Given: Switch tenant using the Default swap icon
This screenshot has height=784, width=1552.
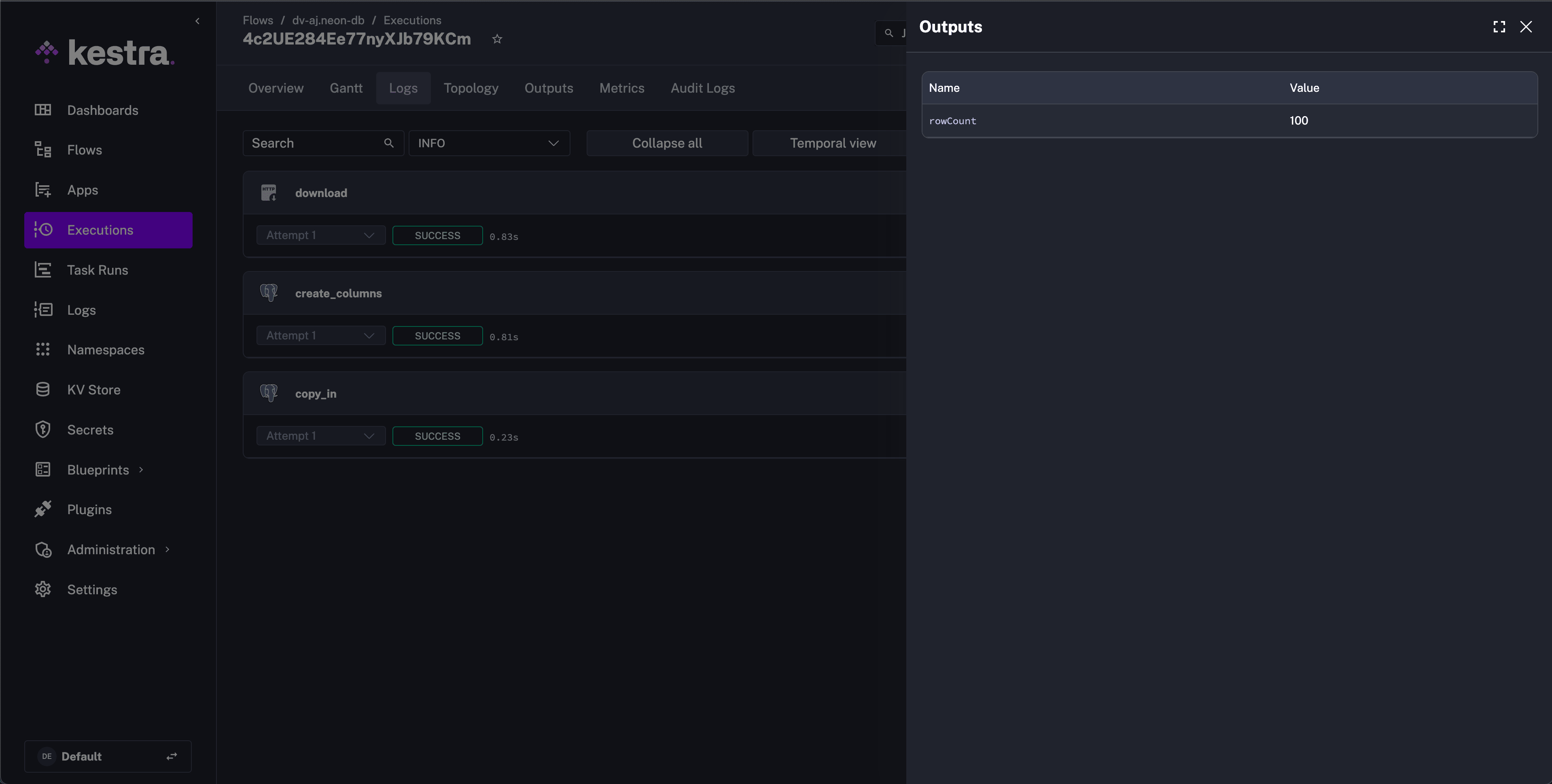Looking at the screenshot, I should tap(172, 756).
